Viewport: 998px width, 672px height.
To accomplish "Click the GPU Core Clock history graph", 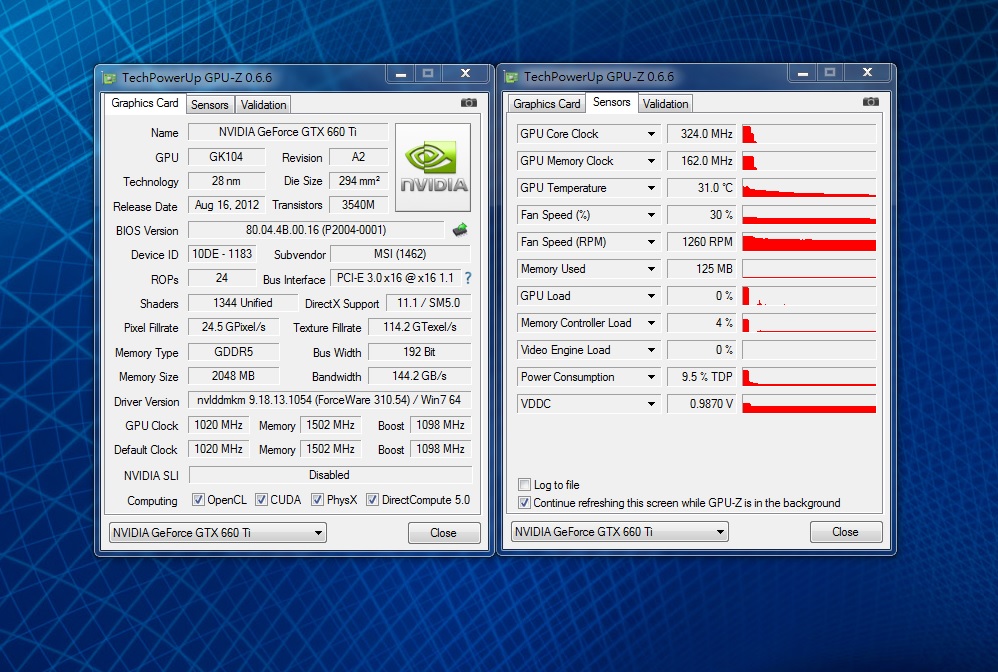I will tap(809, 134).
